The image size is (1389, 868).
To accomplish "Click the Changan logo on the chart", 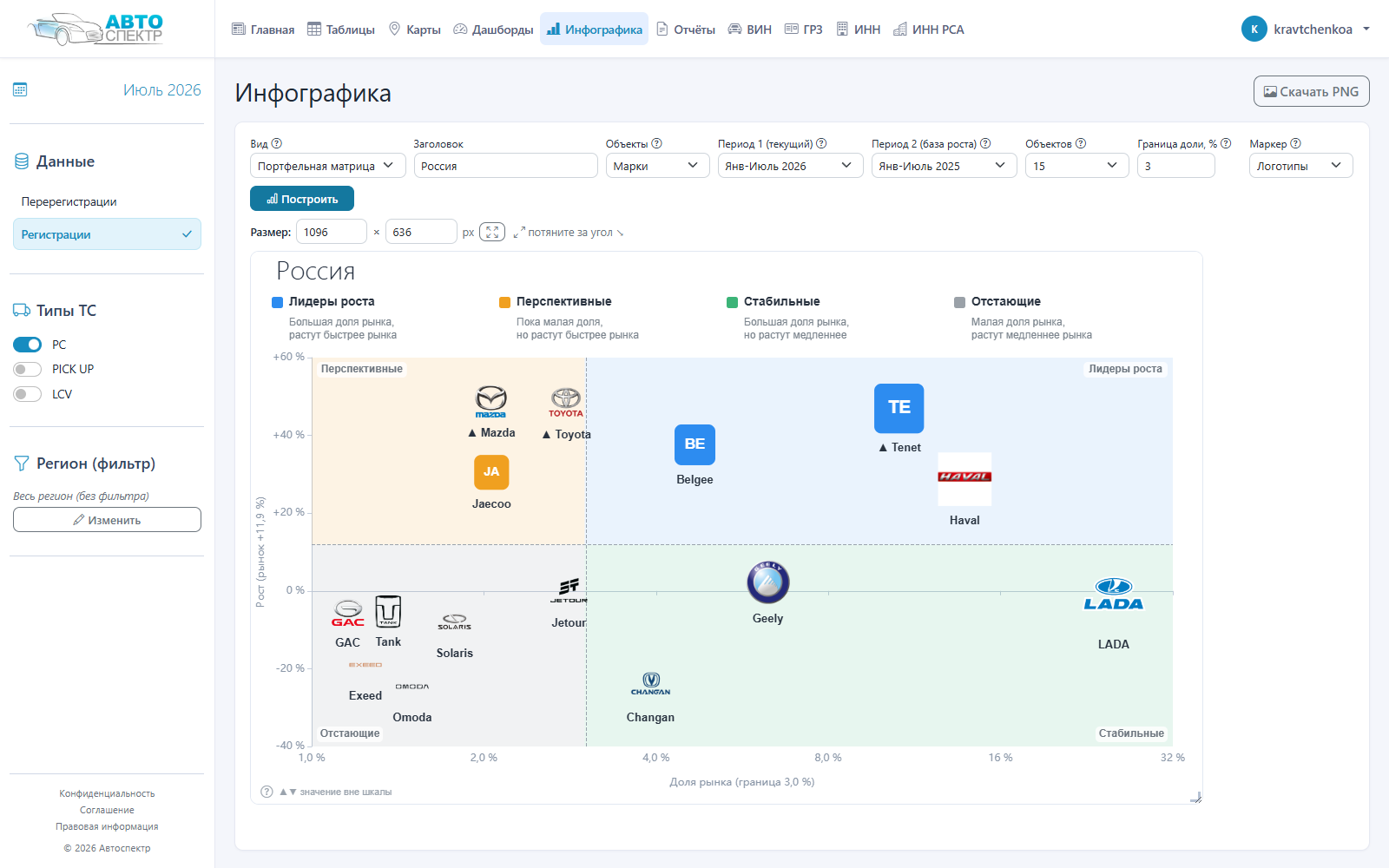I will (x=651, y=684).
